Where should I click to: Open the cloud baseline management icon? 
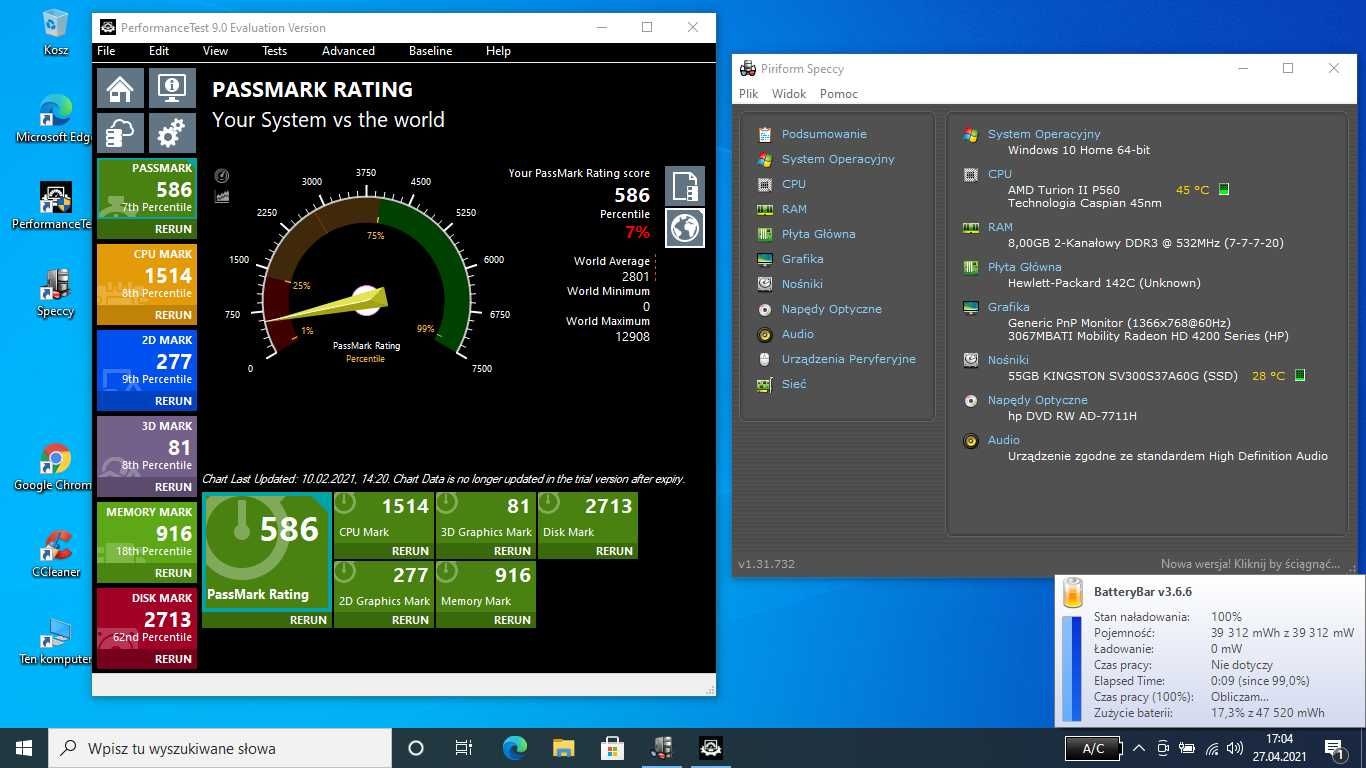tap(120, 132)
